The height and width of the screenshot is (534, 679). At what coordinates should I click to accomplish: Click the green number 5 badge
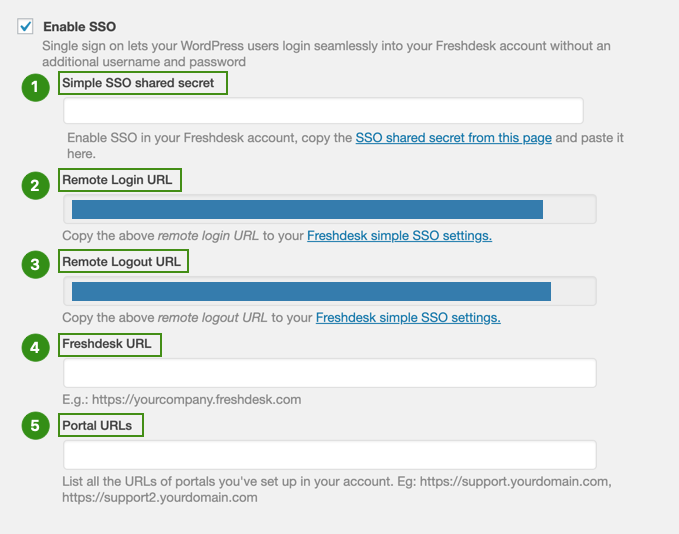pos(35,426)
